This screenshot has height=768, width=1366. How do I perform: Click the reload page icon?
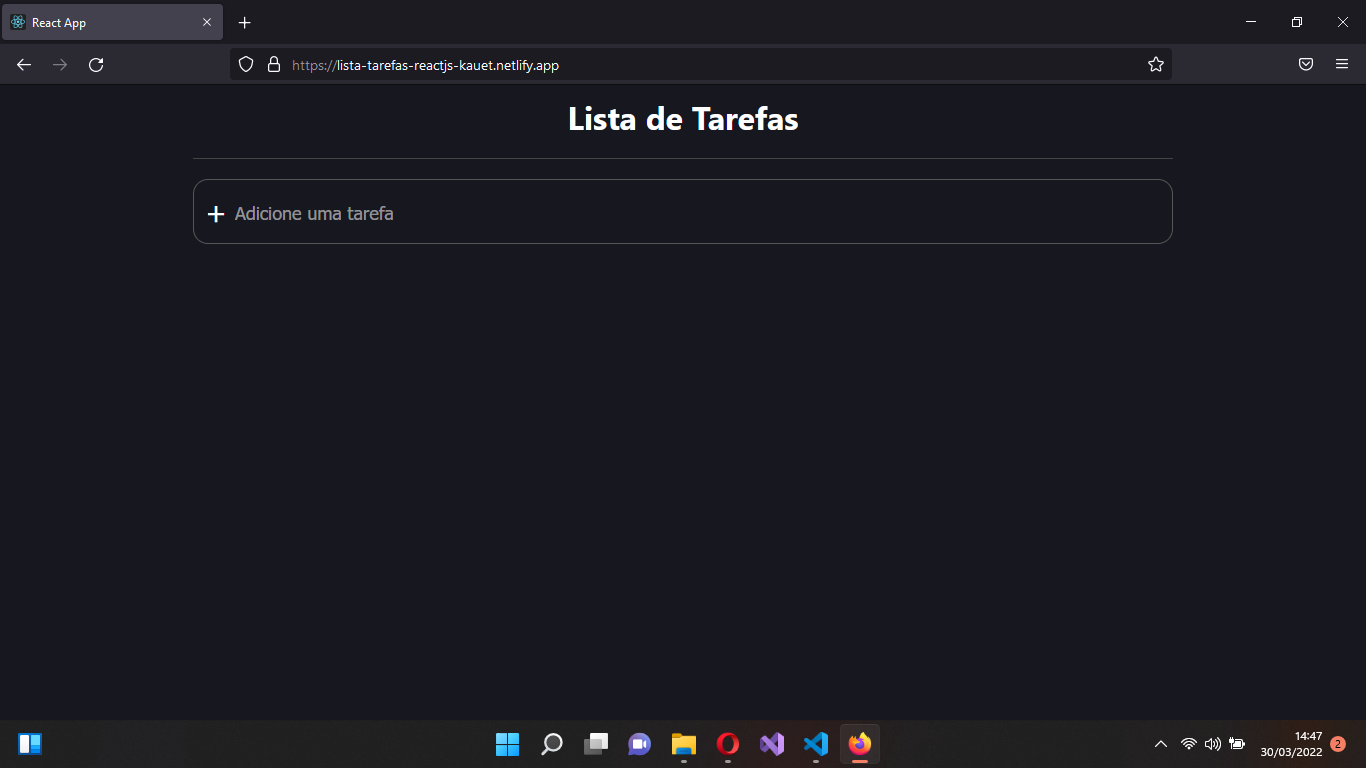[x=96, y=64]
